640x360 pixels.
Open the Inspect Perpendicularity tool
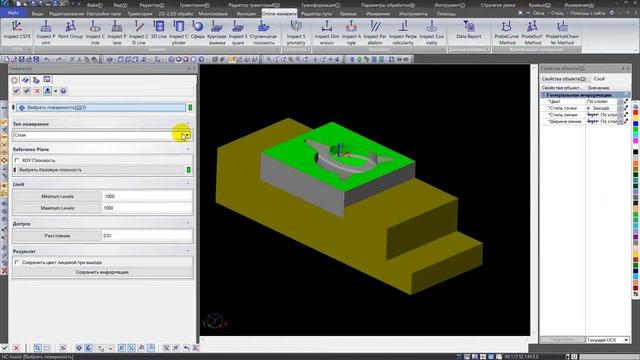[x=402, y=32]
